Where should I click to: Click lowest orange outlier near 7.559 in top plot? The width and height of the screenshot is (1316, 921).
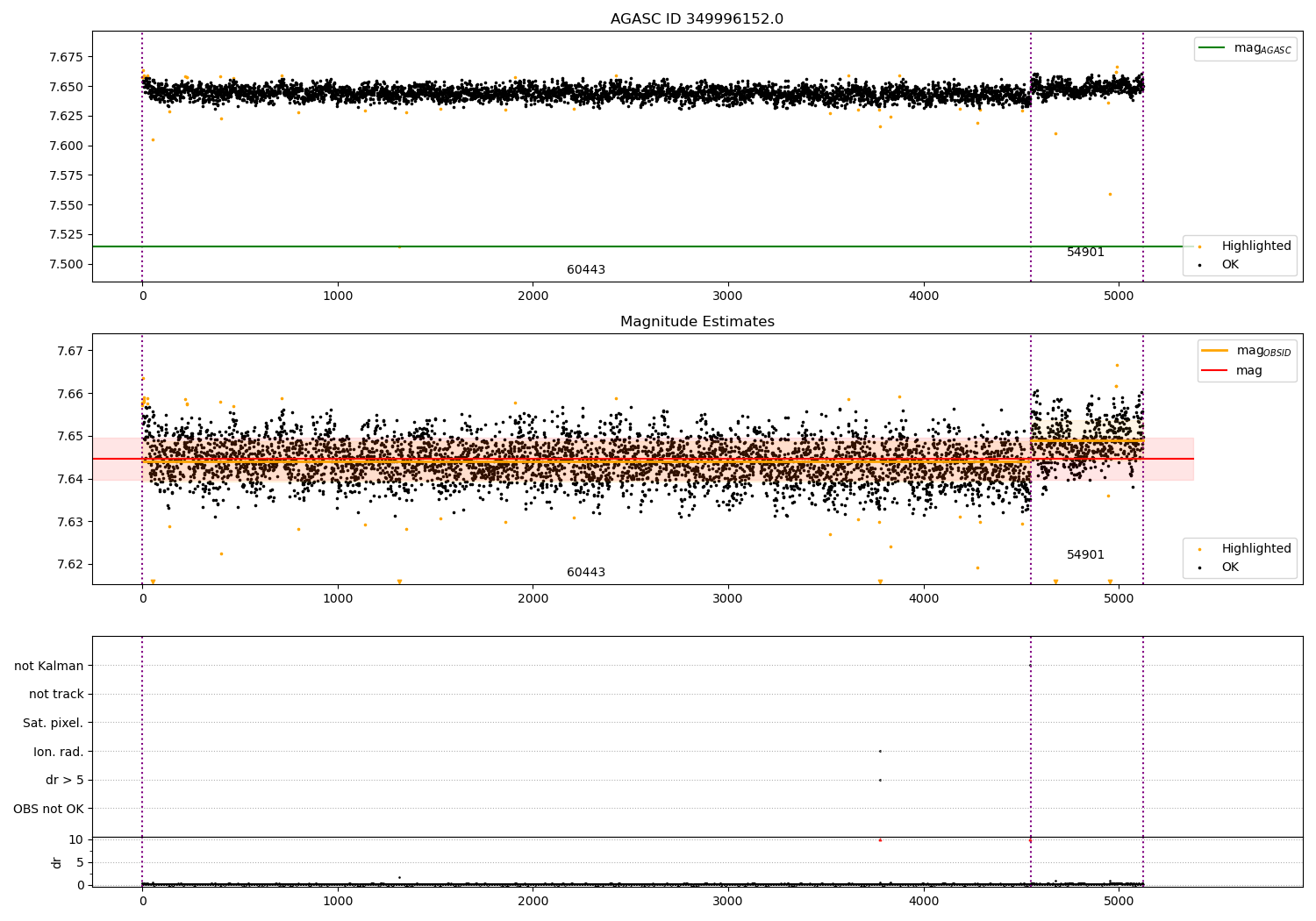click(x=1110, y=194)
